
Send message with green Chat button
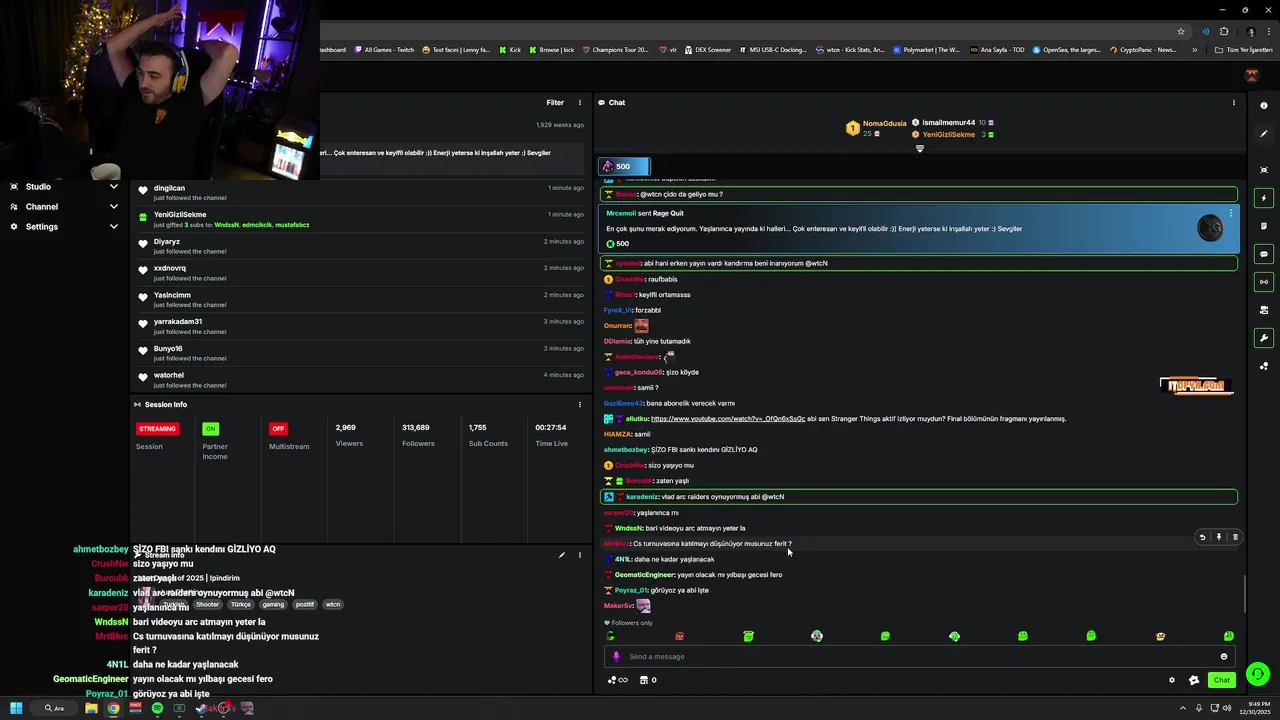click(1222, 680)
